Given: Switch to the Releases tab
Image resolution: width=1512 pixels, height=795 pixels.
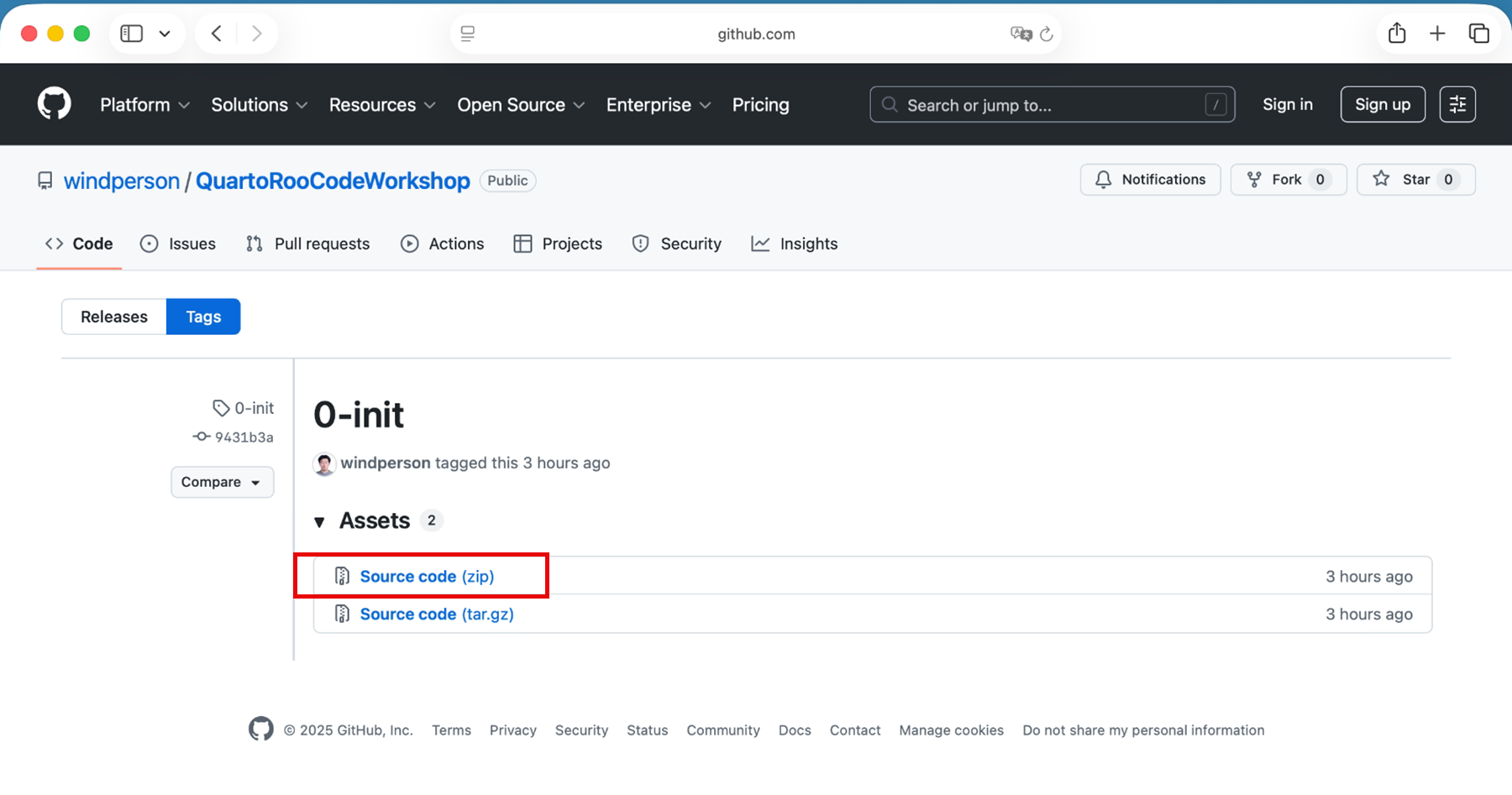Looking at the screenshot, I should point(114,316).
